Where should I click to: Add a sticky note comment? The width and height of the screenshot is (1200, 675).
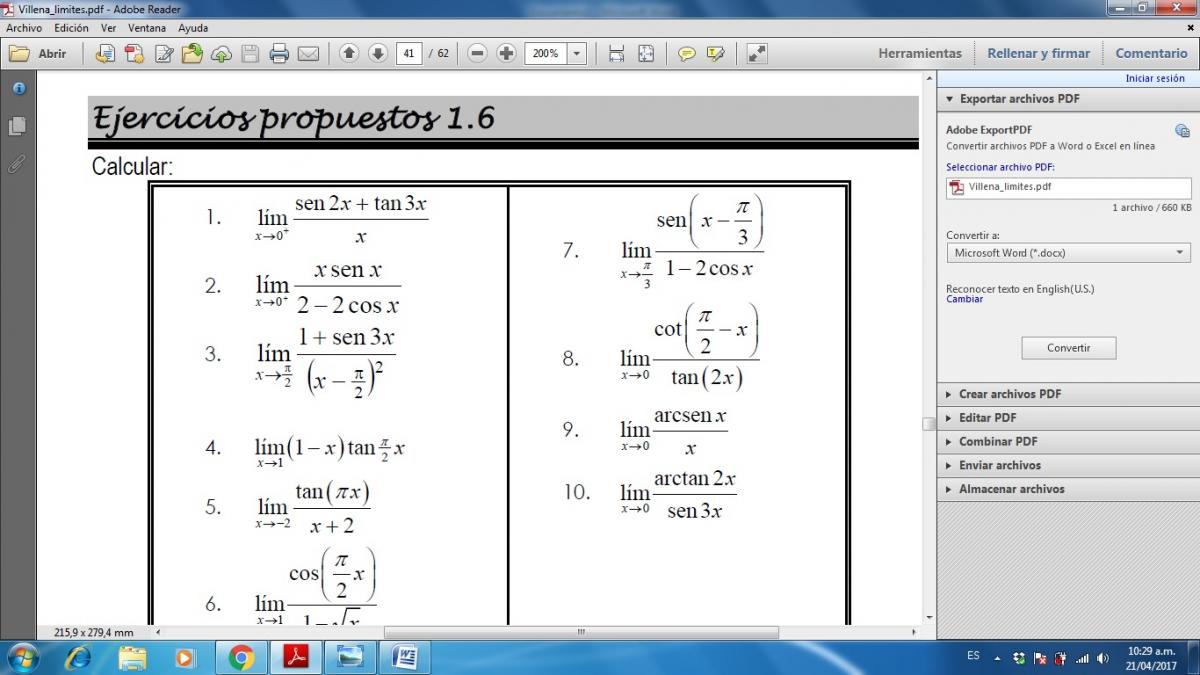pos(686,54)
